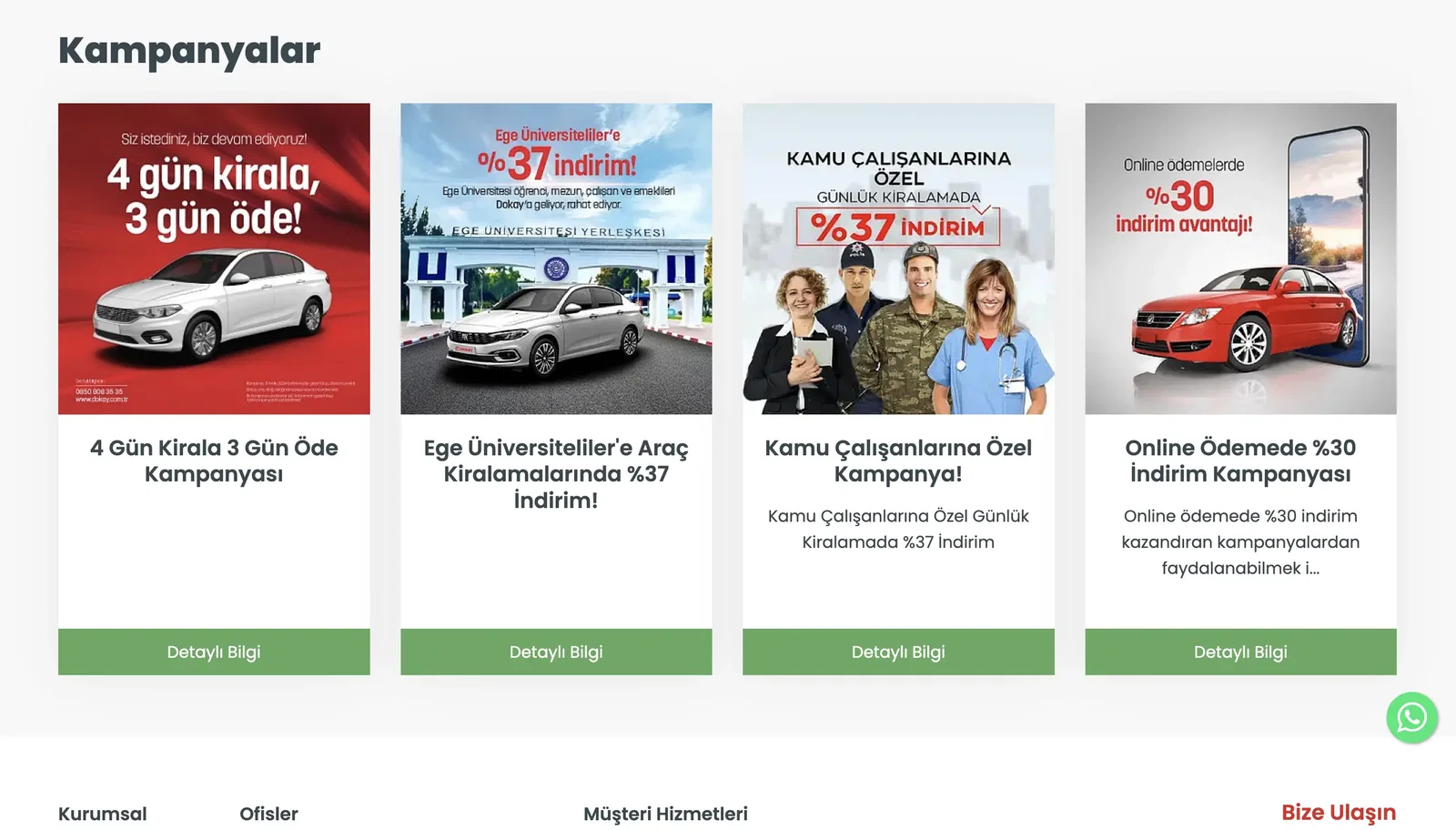The image size is (1456, 830).
Task: Select the Kurumsal footer heading
Action: [x=103, y=814]
